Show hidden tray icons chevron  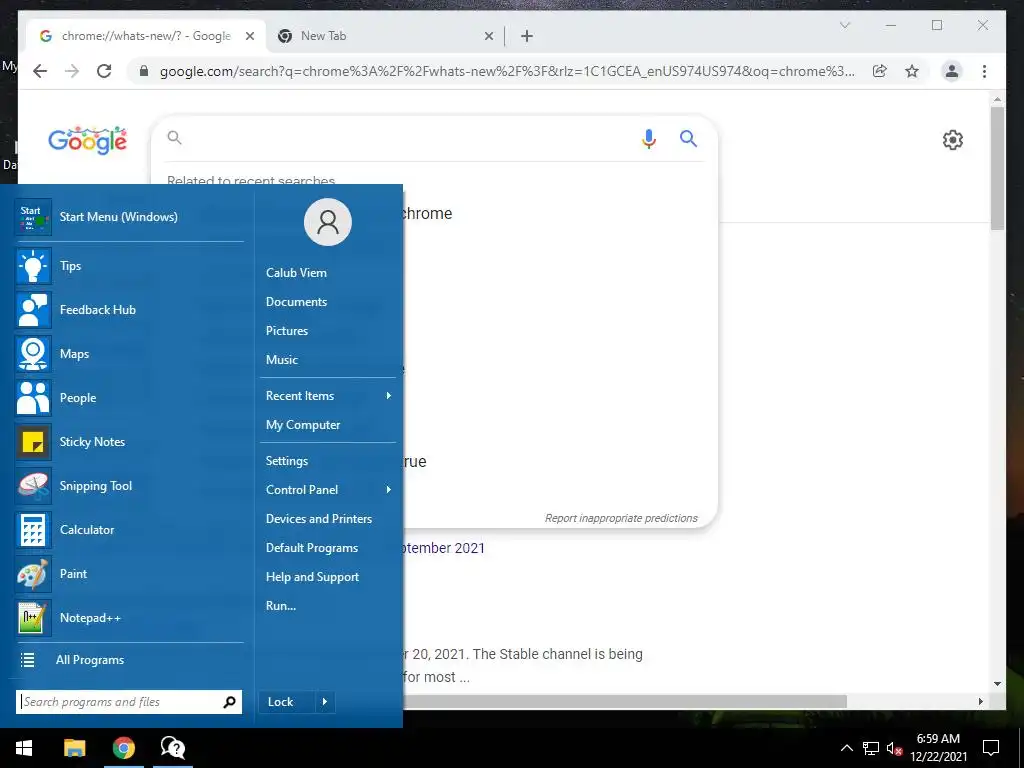(846, 748)
